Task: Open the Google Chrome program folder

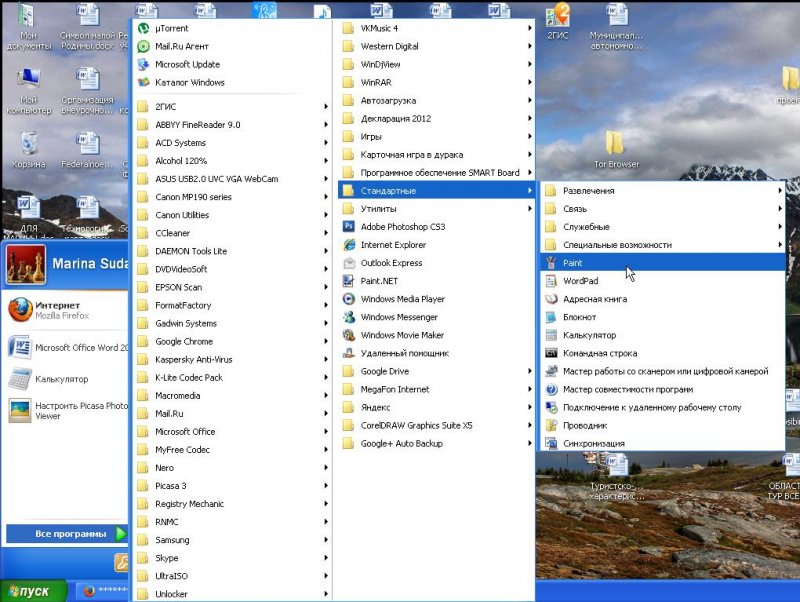Action: tap(232, 341)
